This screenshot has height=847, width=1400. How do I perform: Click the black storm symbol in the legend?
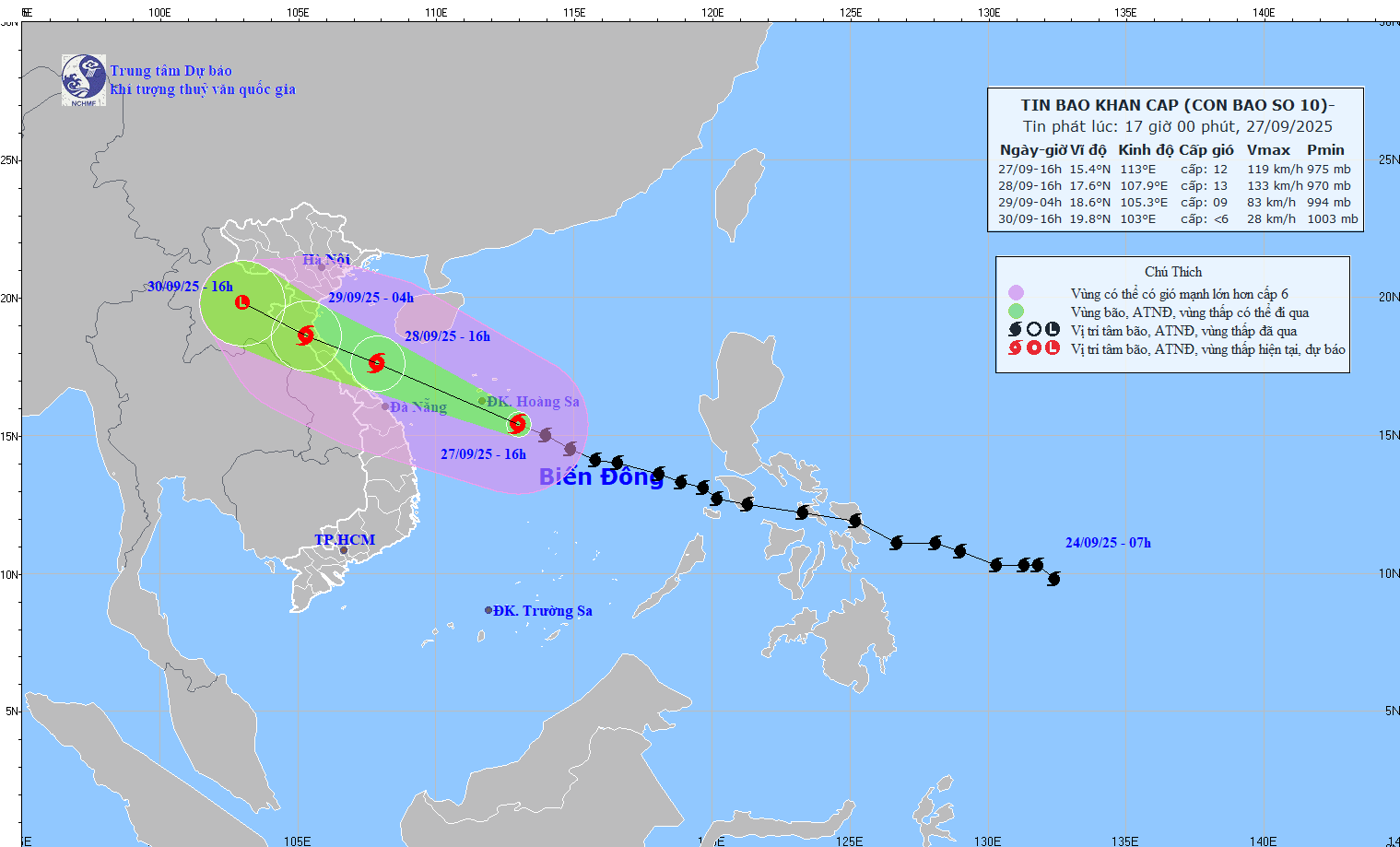click(x=1015, y=330)
